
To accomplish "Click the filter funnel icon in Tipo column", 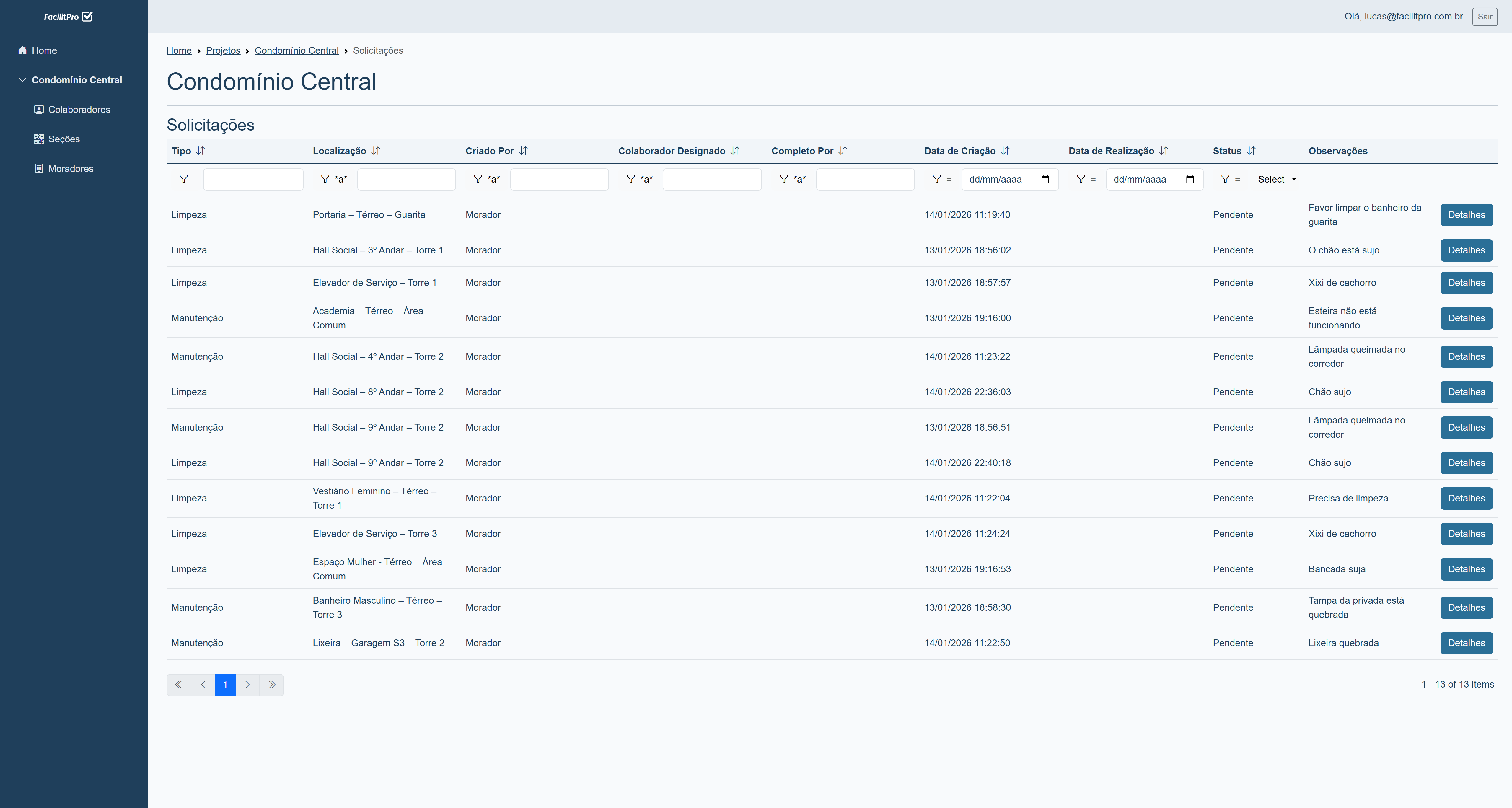I will [184, 179].
